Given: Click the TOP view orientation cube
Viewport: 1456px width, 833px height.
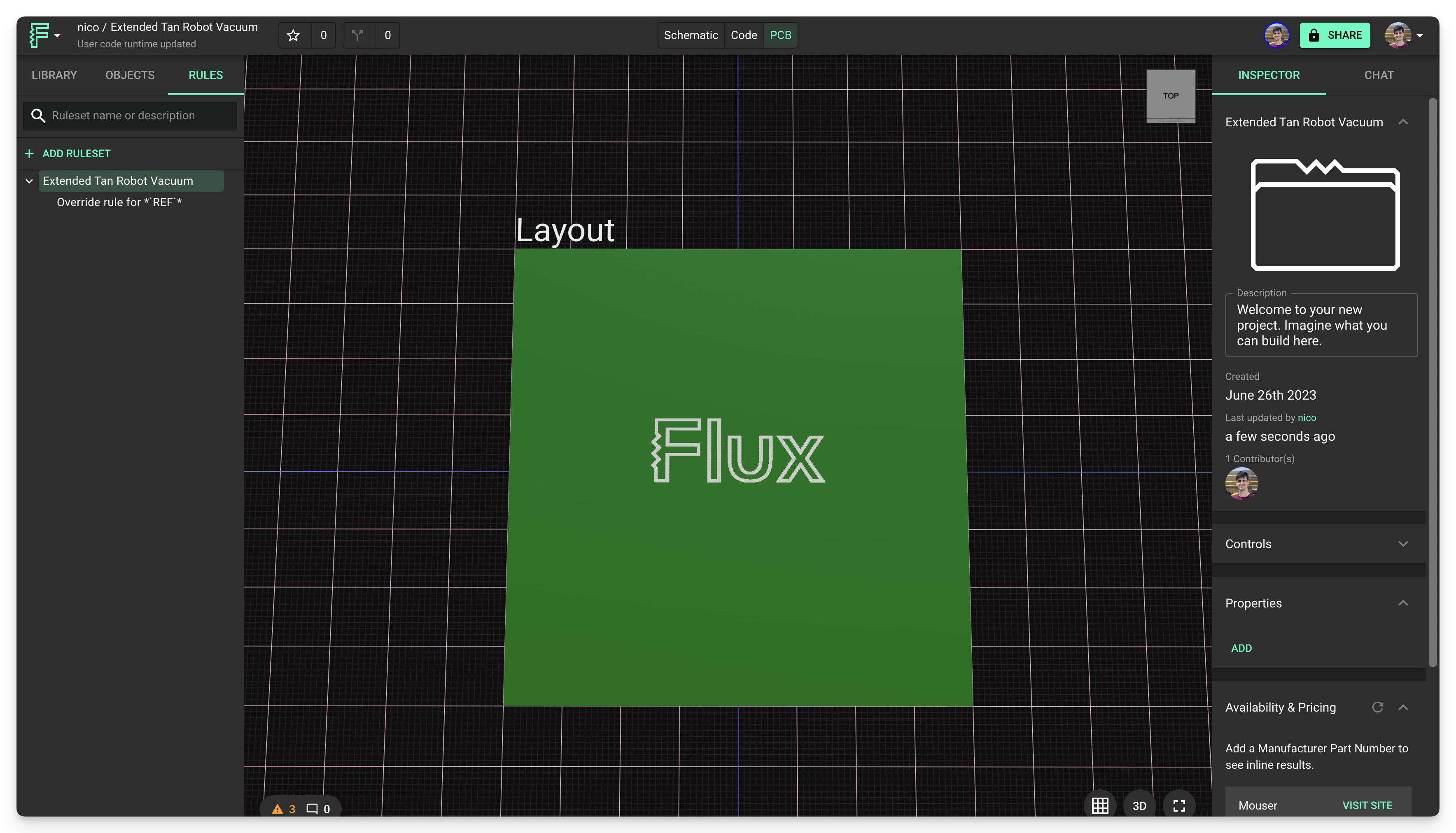Looking at the screenshot, I should 1170,95.
